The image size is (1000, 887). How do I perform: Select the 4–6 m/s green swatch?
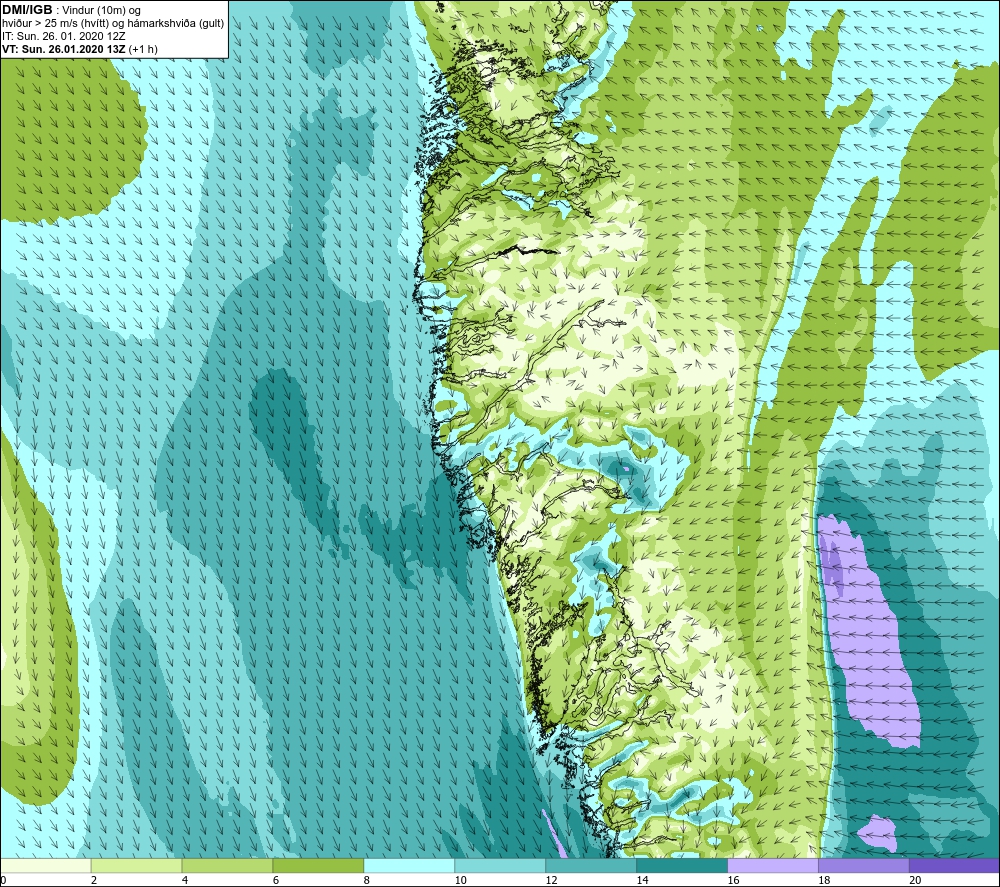(x=227, y=865)
